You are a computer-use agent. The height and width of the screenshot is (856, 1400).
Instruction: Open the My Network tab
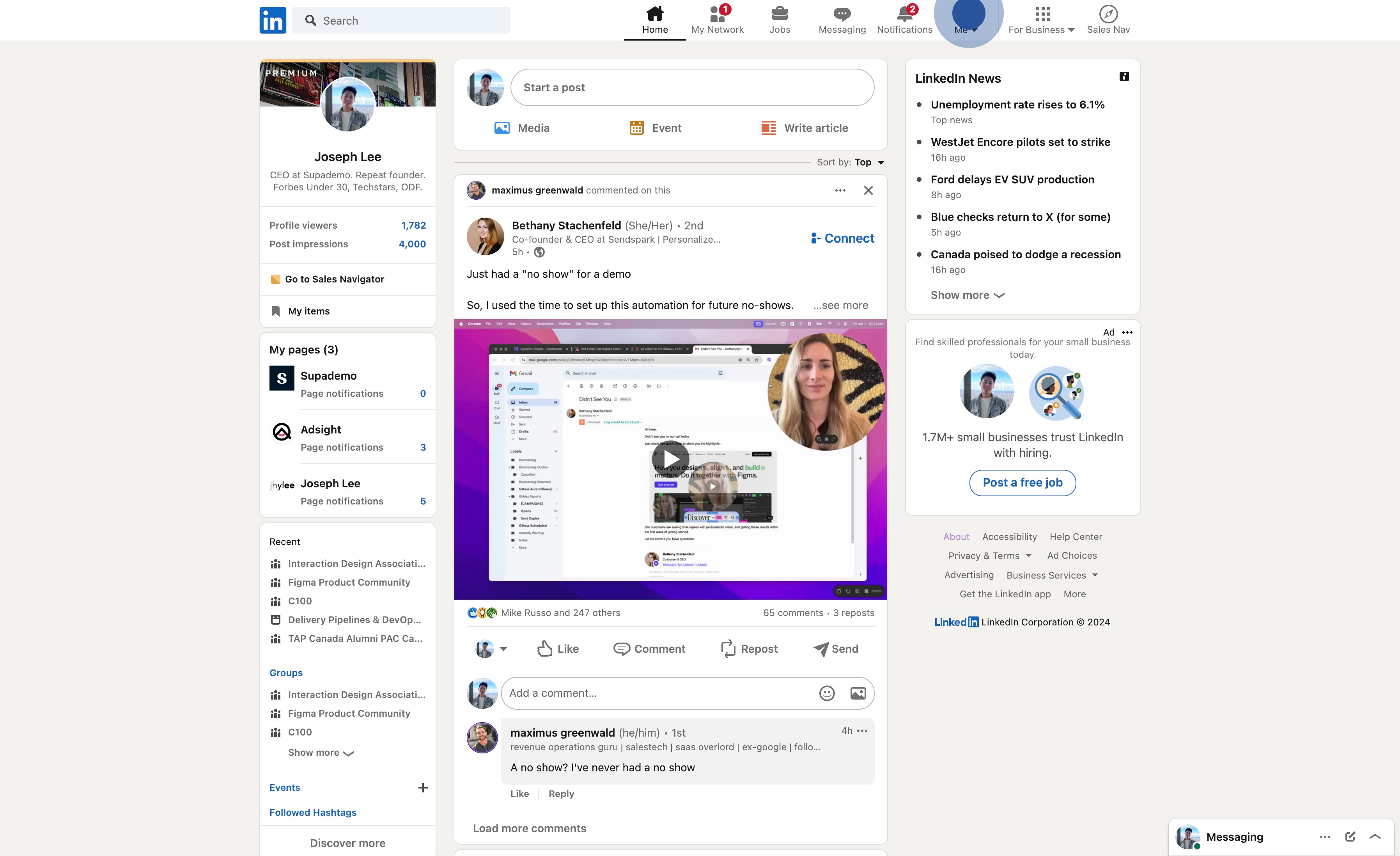click(717, 20)
